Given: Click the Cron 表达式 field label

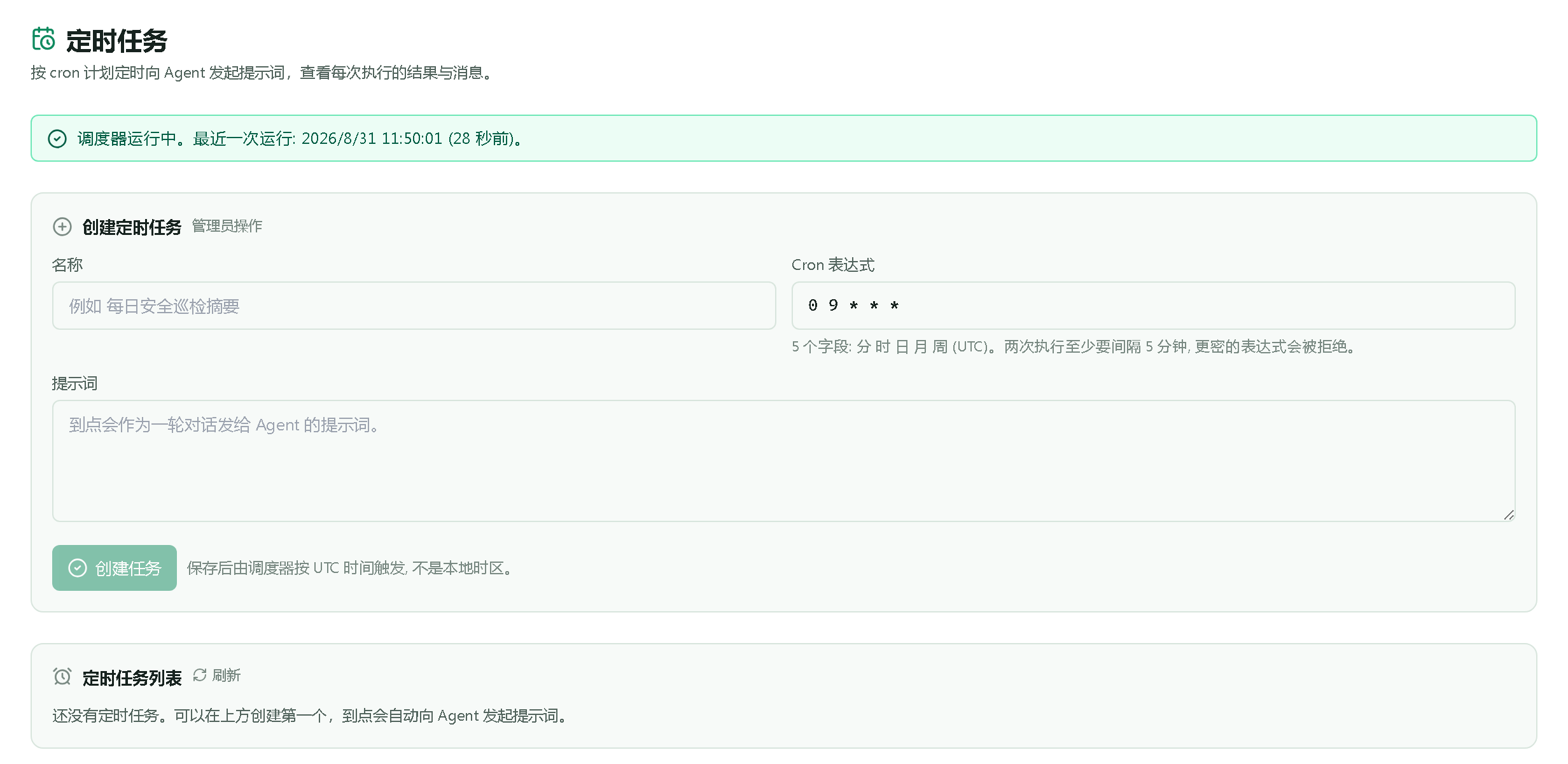Looking at the screenshot, I should 833,265.
